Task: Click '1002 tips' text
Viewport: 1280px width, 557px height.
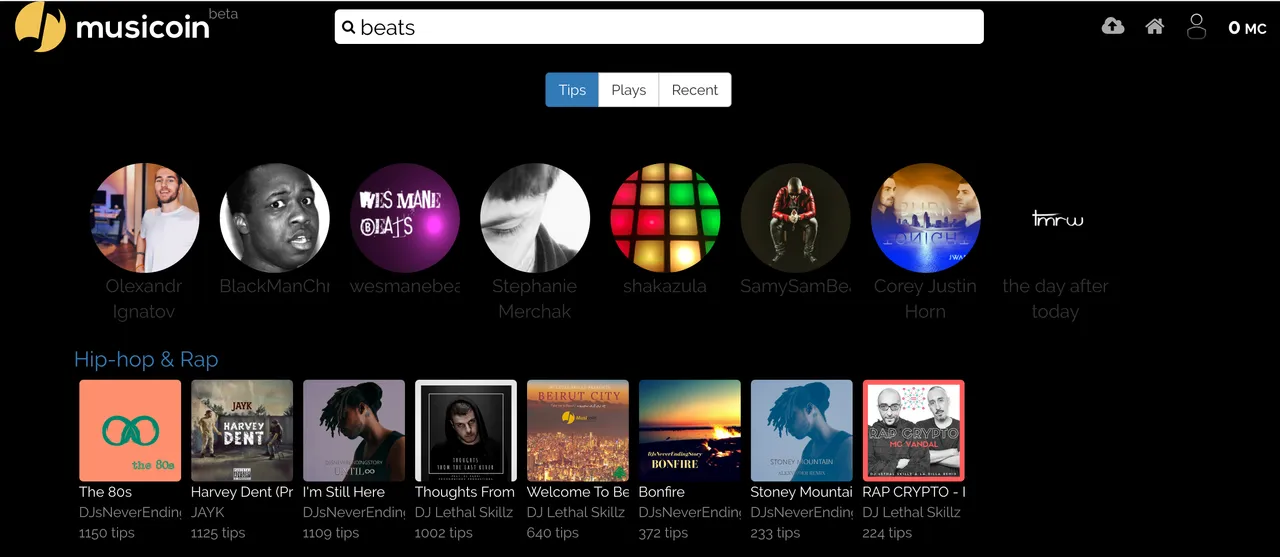Action: 444,533
